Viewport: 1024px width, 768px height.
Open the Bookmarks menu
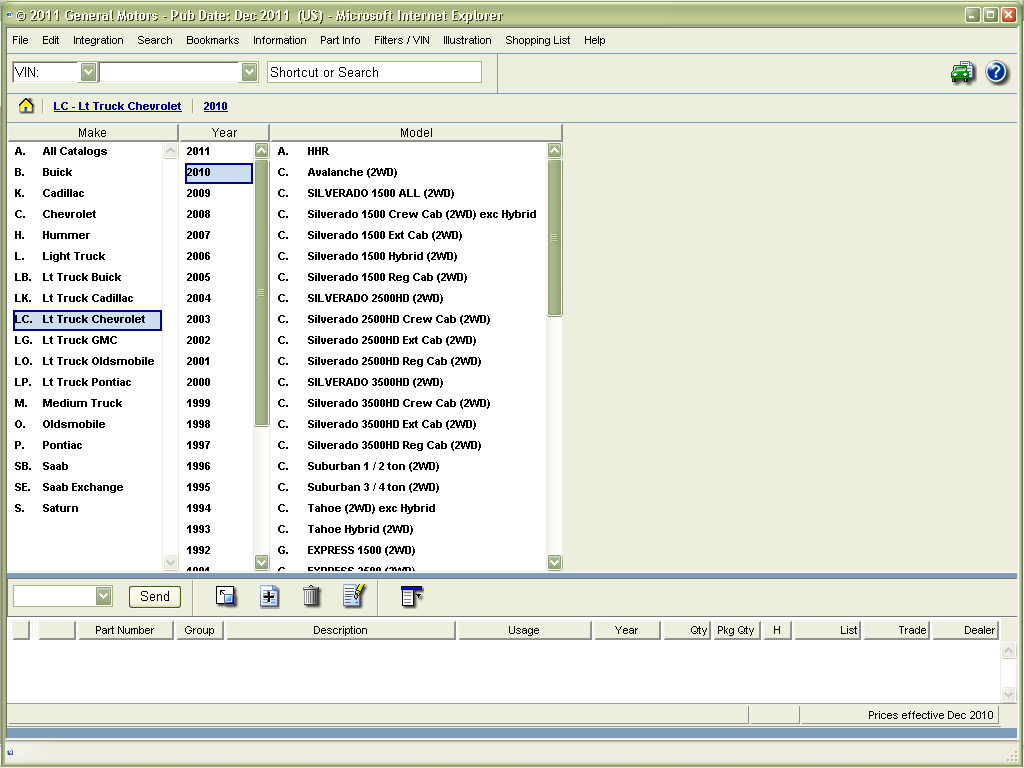(x=212, y=40)
